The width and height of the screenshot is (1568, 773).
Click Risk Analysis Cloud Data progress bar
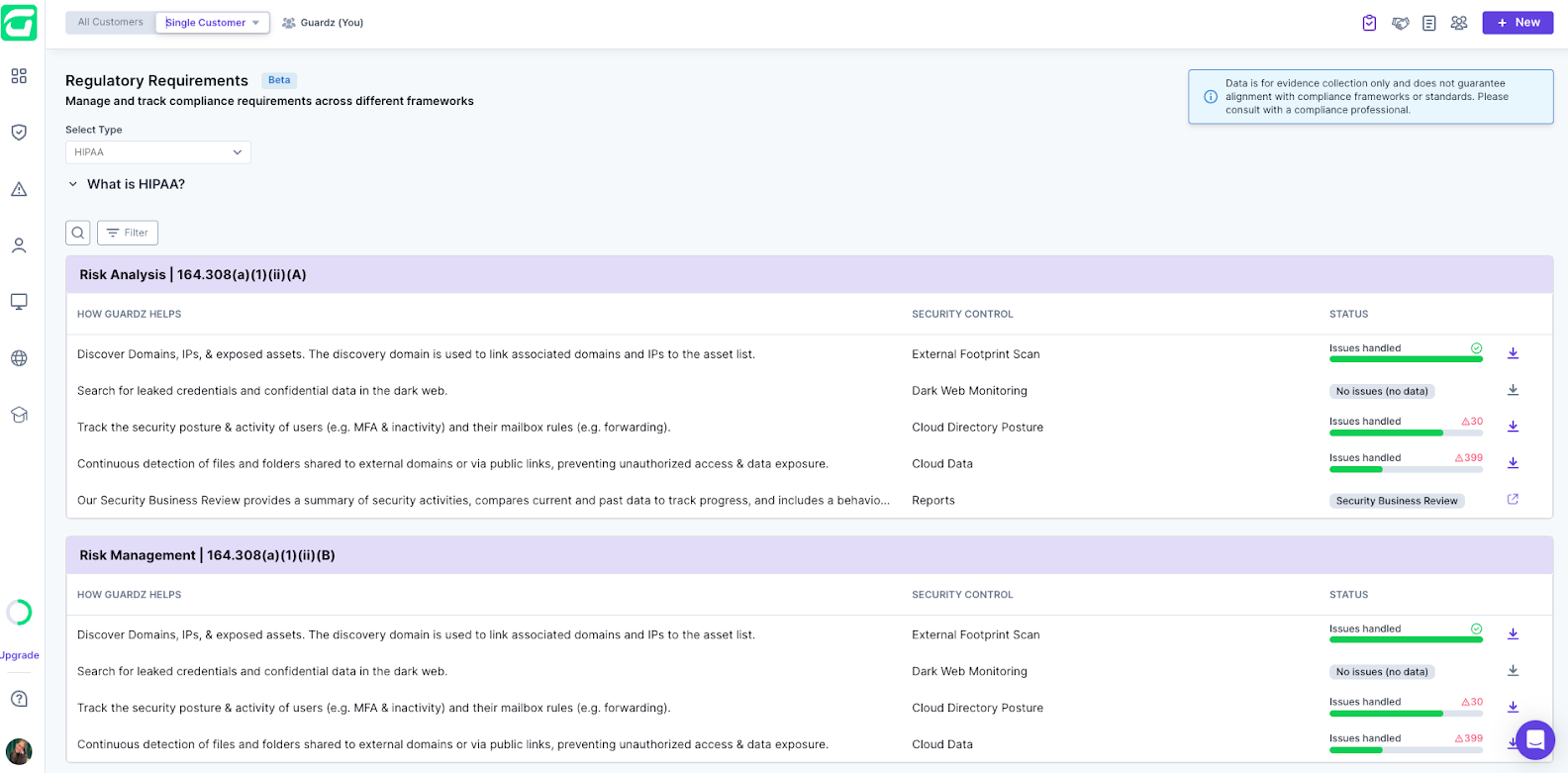click(1406, 469)
